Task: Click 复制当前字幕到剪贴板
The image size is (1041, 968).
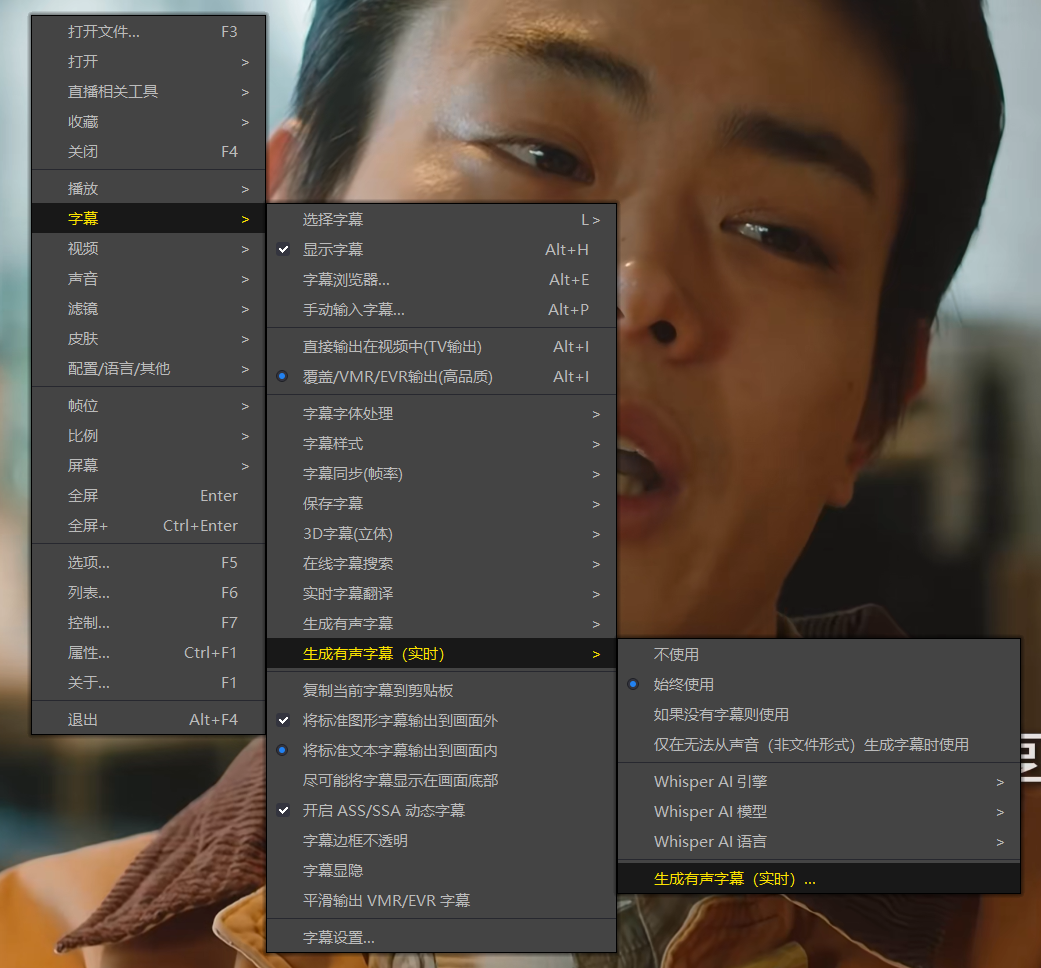Action: (441, 690)
